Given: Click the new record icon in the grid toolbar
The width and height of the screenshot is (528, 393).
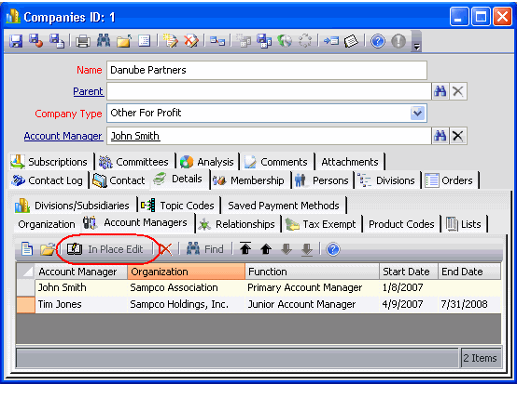Looking at the screenshot, I should pyautogui.click(x=27, y=249).
